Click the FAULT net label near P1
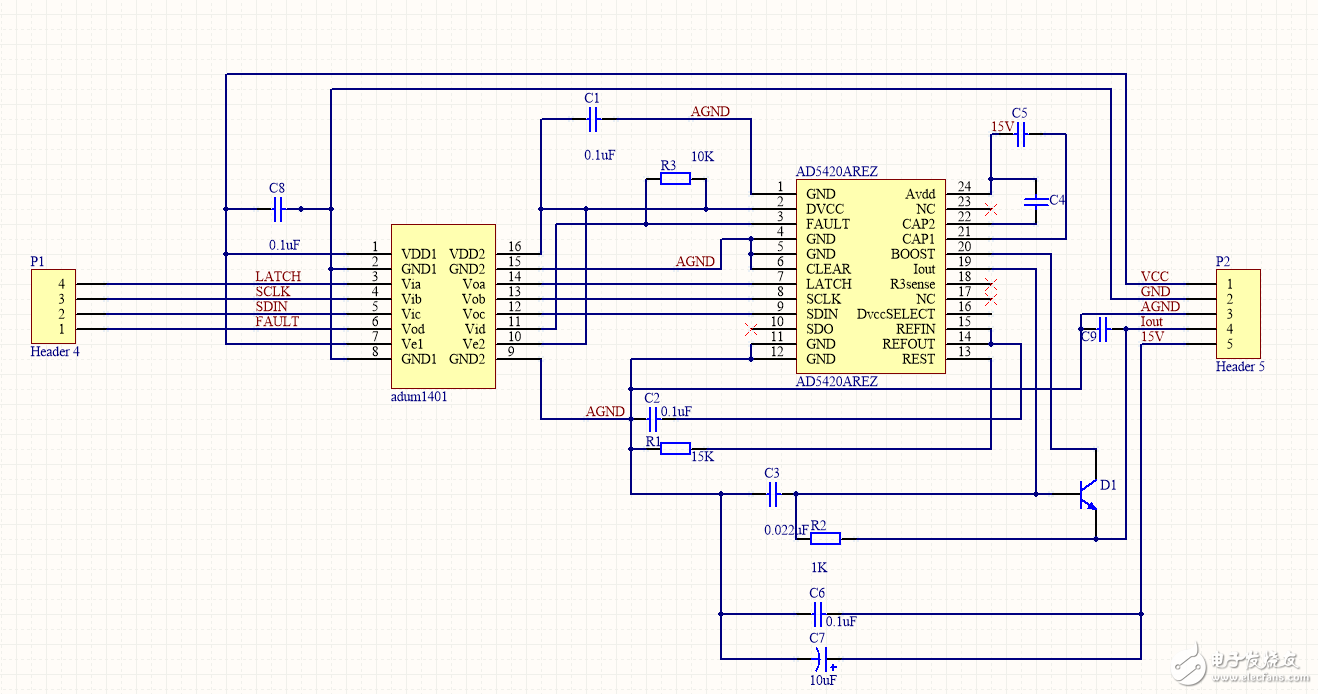 (x=277, y=321)
